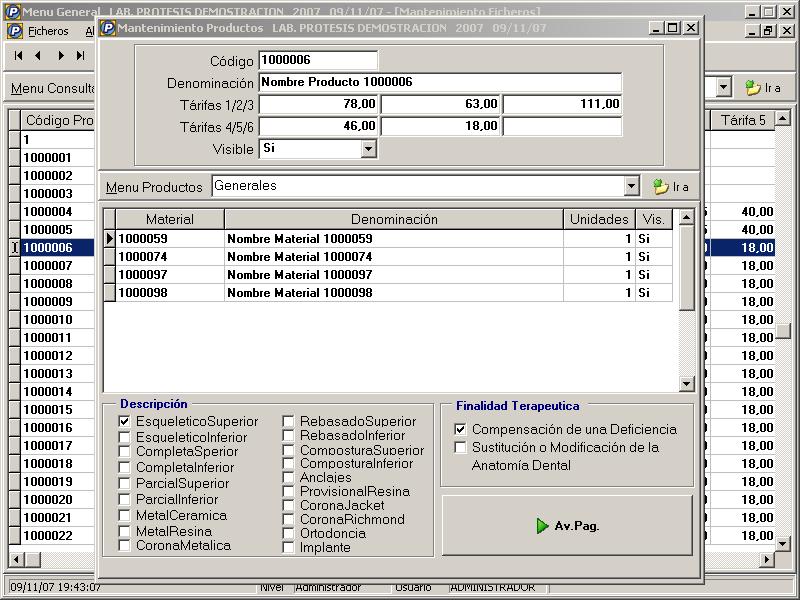The width and height of the screenshot is (800, 600).
Task: Click the Nombre Material 1000059 cell
Action: tap(394, 239)
